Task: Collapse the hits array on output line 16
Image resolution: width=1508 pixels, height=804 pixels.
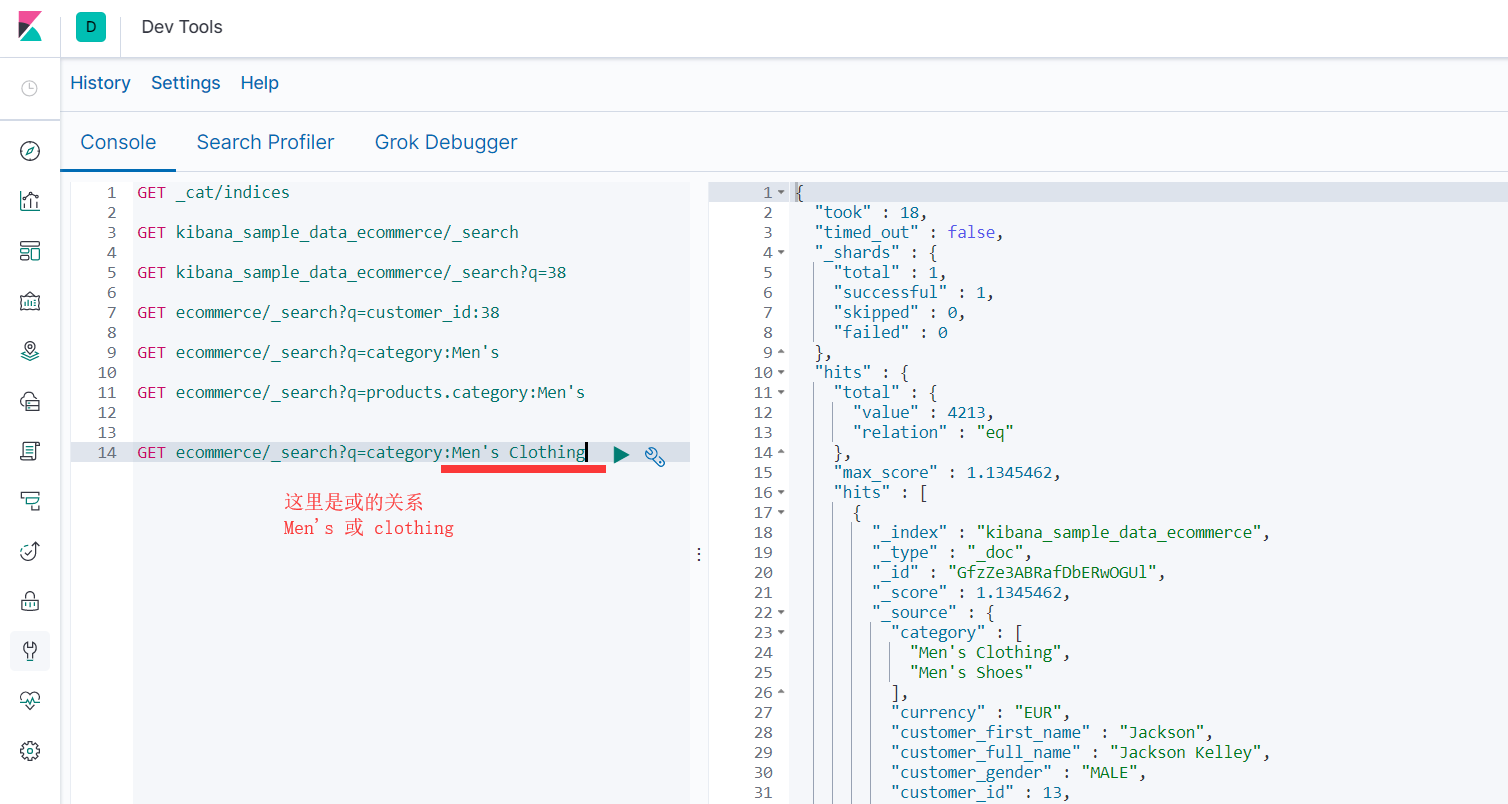Action: click(781, 492)
